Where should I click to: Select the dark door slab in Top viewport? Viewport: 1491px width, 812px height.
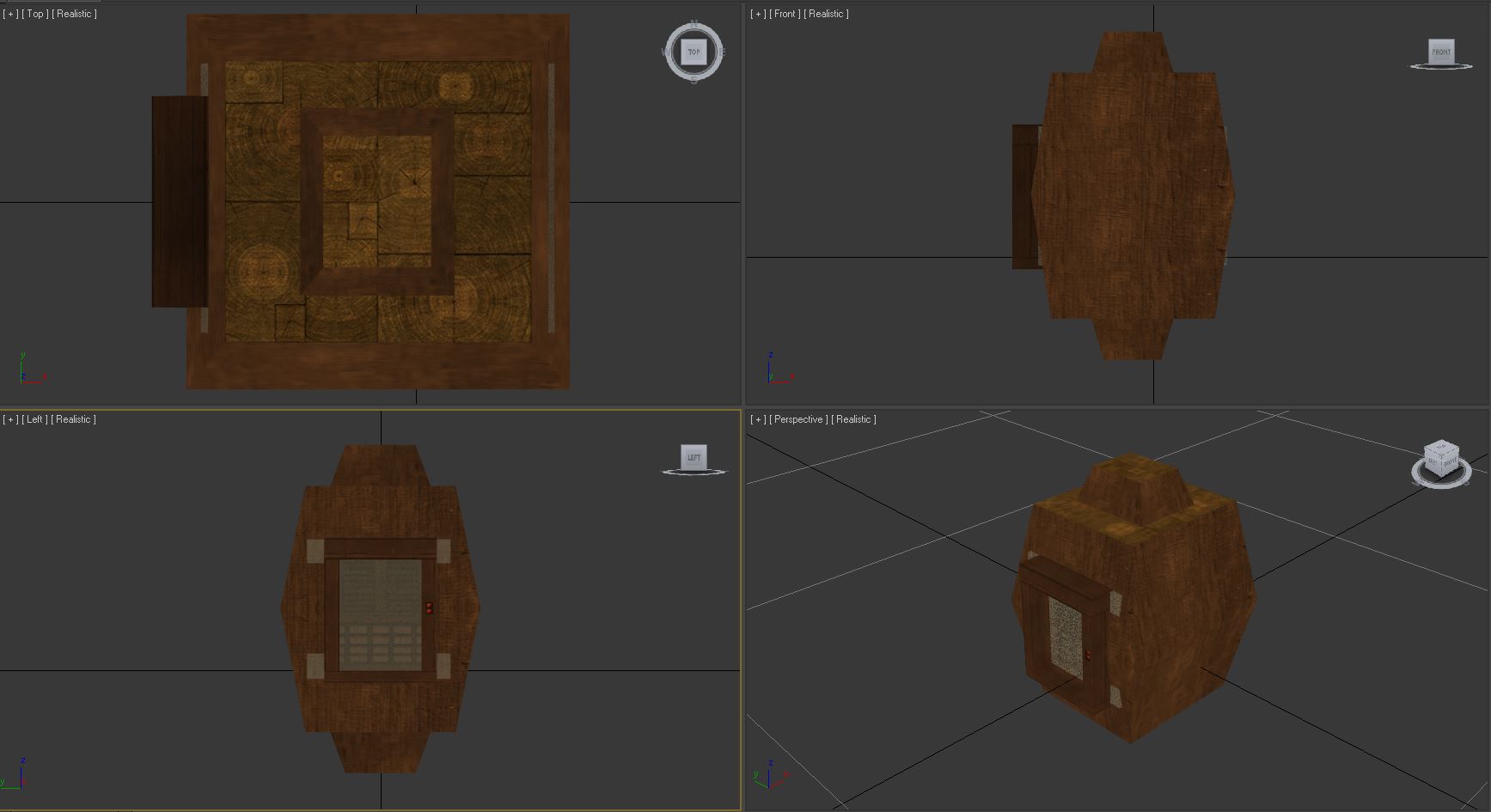179,201
